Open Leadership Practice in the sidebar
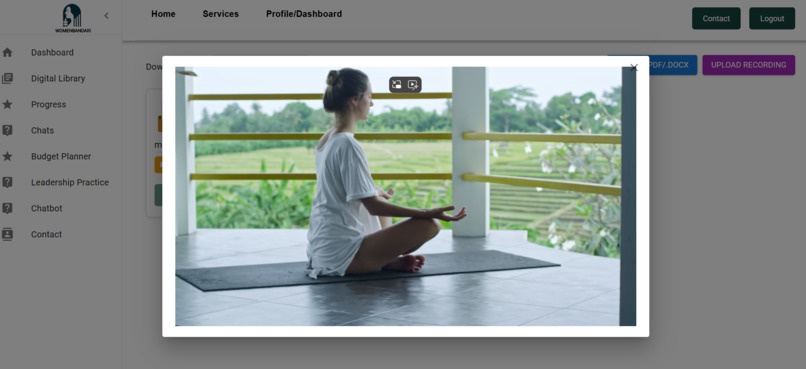 [70, 182]
